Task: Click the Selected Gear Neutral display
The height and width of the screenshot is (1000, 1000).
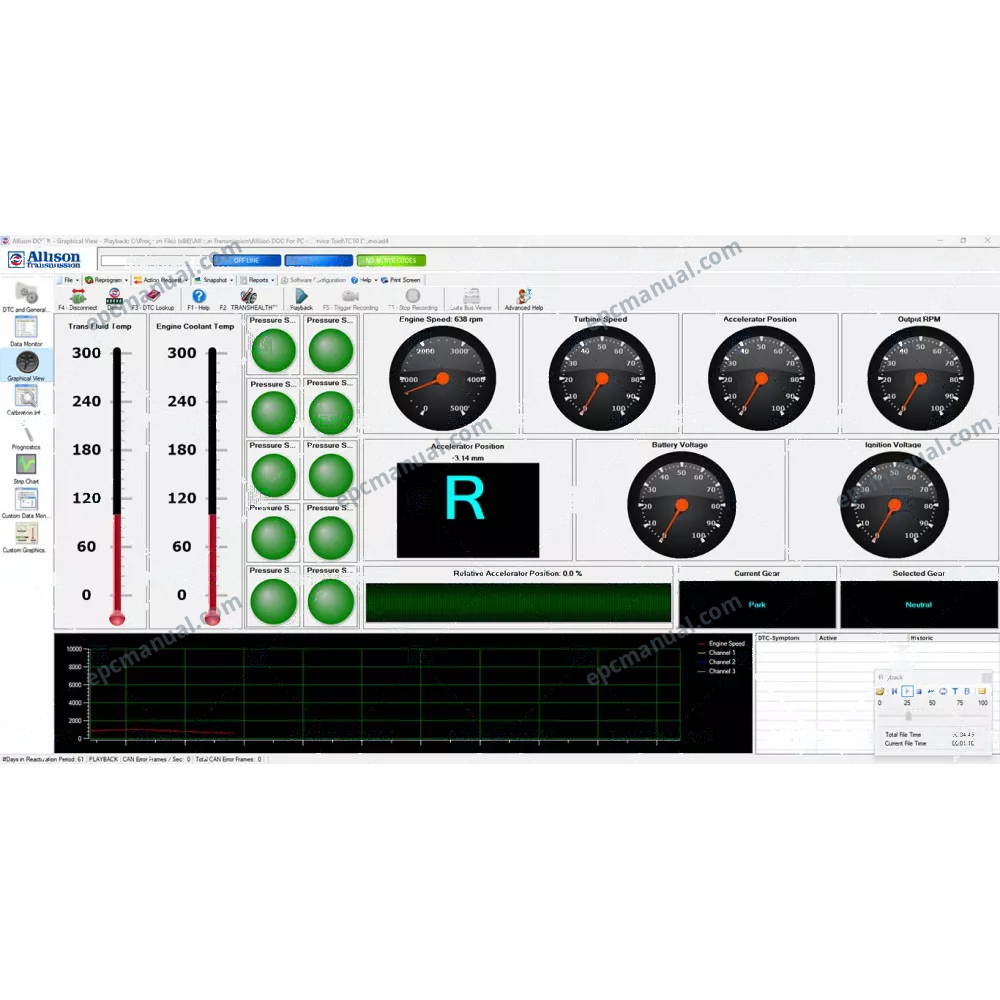Action: (x=918, y=604)
